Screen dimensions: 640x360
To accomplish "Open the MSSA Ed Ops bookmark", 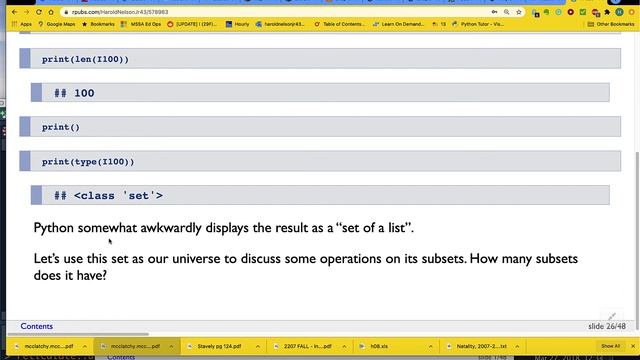I will pyautogui.click(x=141, y=24).
